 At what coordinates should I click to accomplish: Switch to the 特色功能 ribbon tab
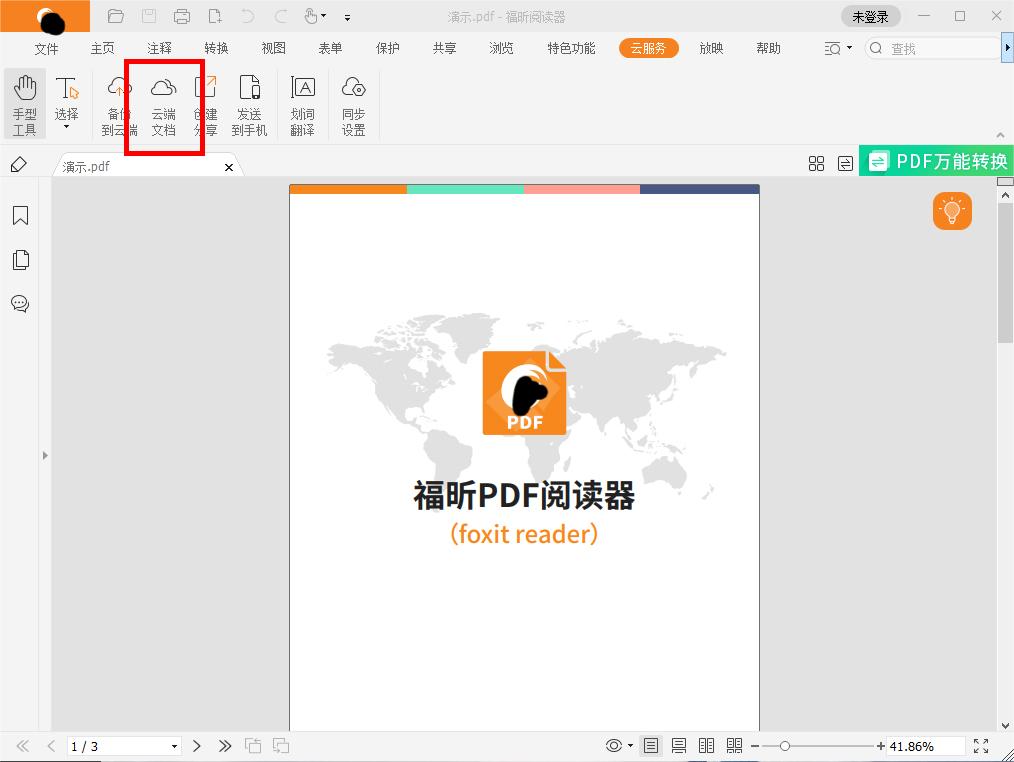(570, 47)
